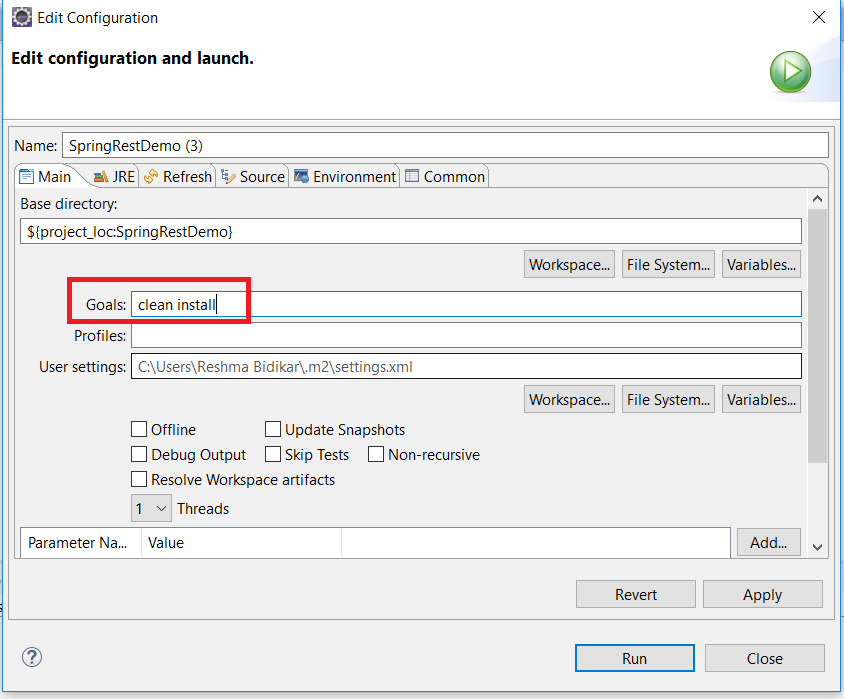Screen dimensions: 844x699
Task: Toggle the Skip Tests checkbox
Action: coord(273,454)
